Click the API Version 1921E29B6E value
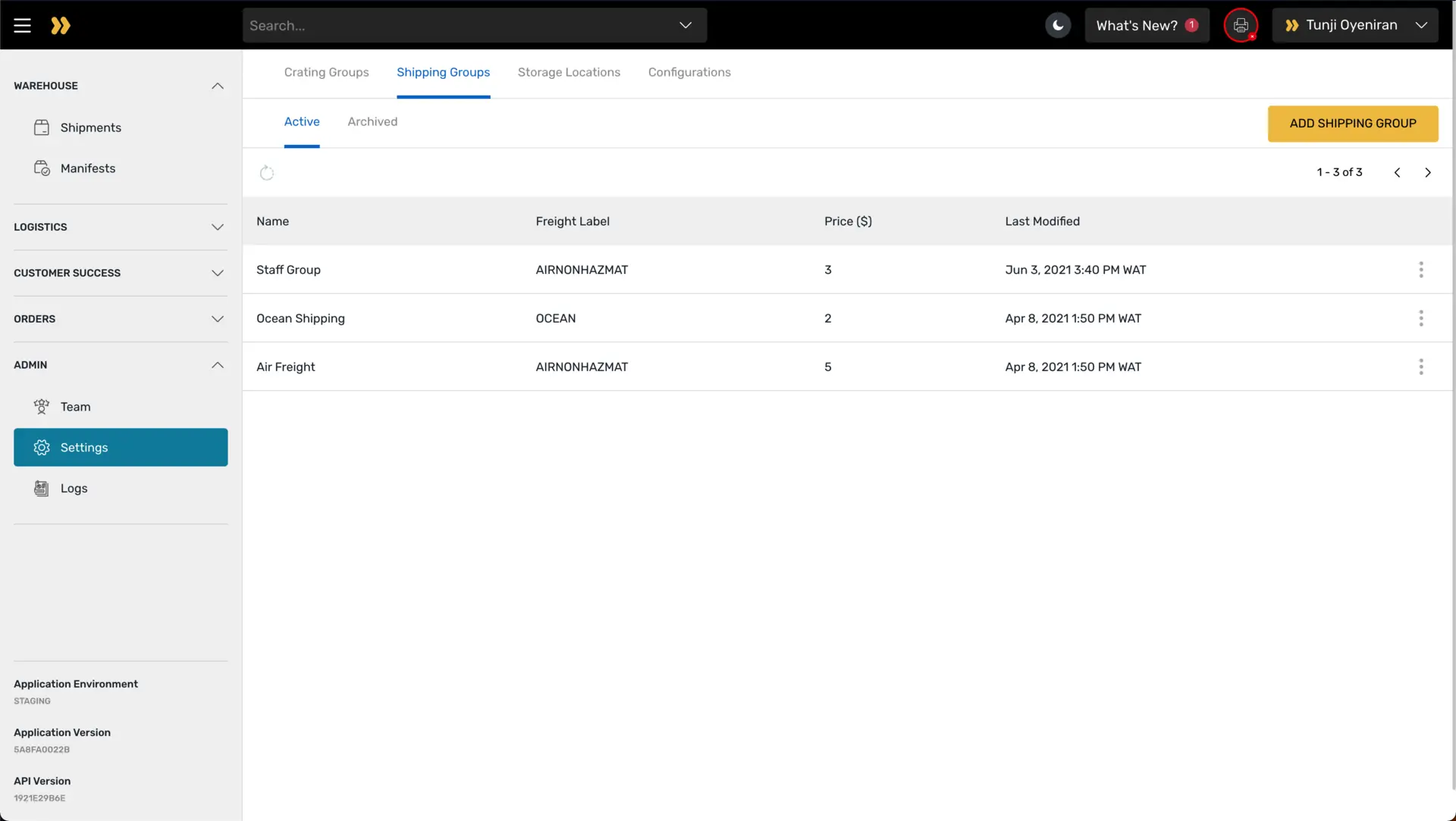Screen dimensions: 1456x821 39,798
